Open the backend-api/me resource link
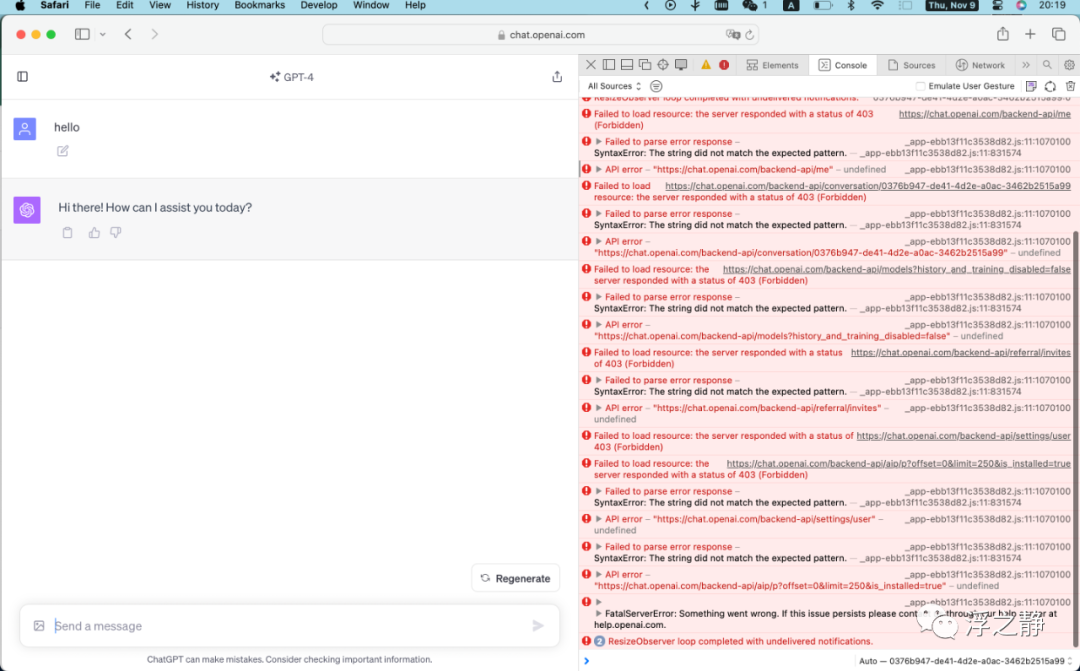1080x671 pixels. (x=985, y=114)
